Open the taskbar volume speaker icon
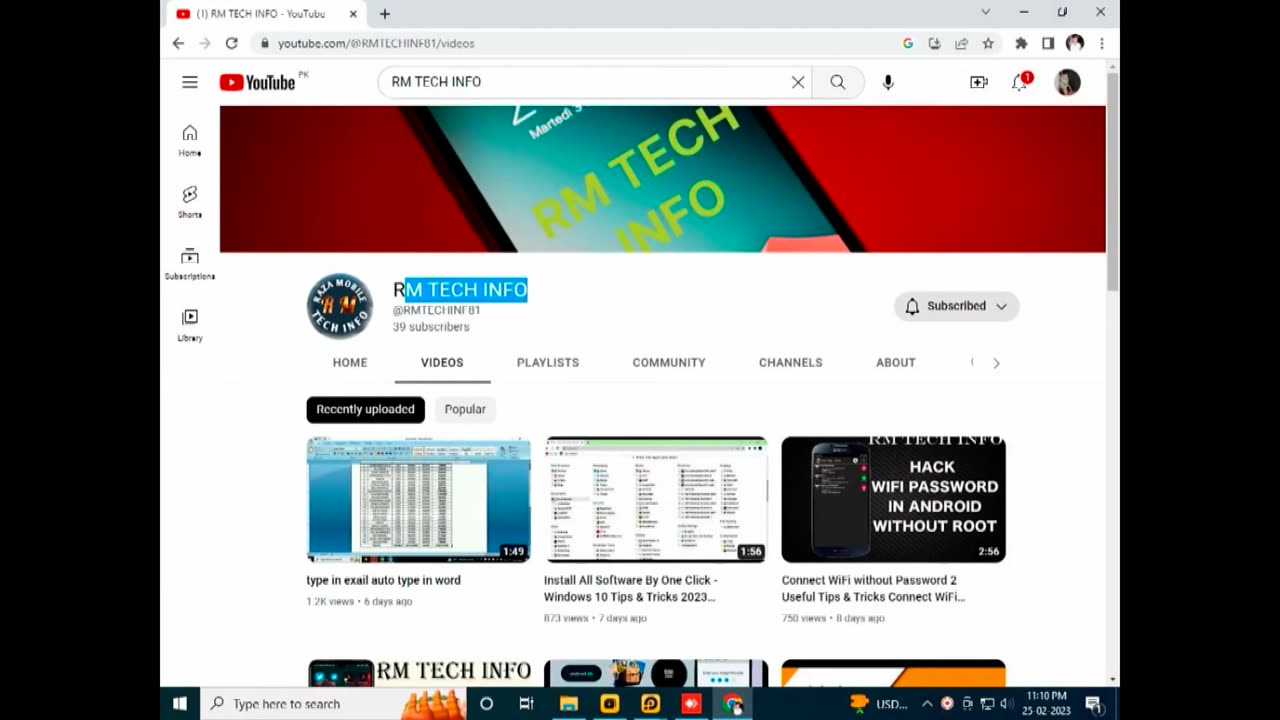The image size is (1280, 720). tap(1005, 704)
